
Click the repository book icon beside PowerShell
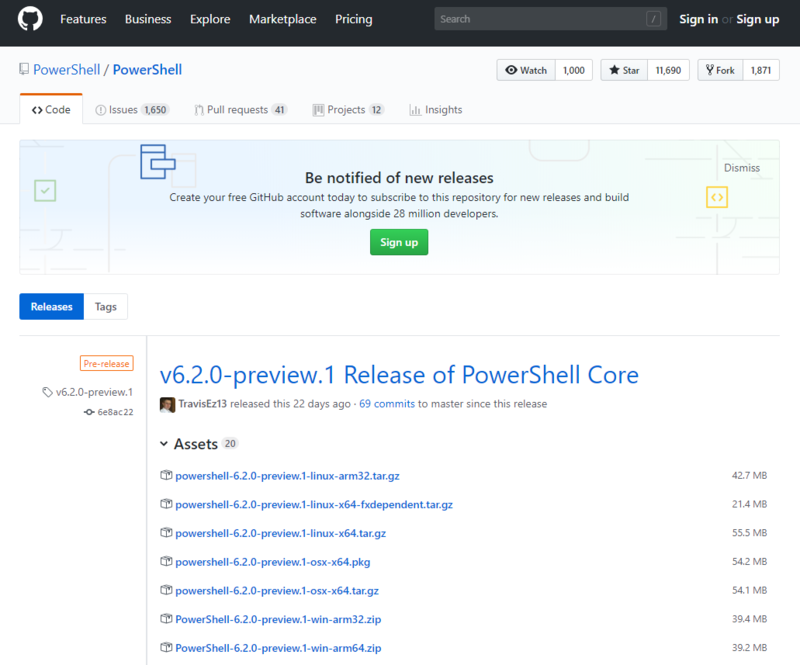tap(23, 69)
